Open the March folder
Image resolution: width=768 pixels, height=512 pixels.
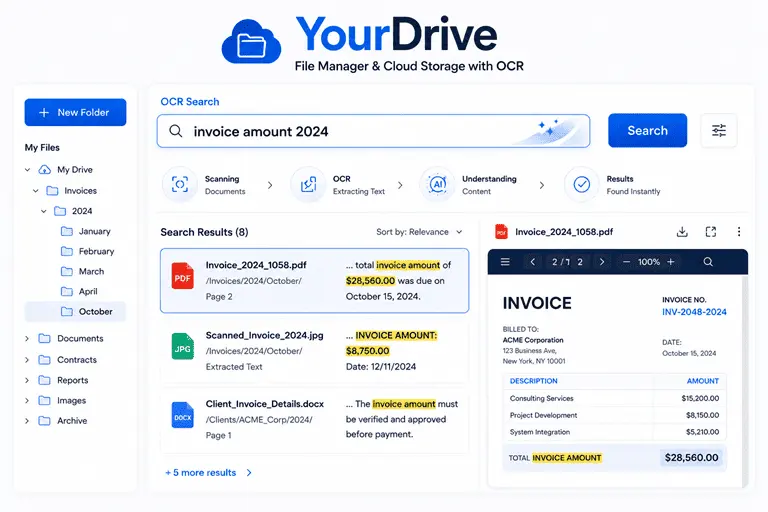click(x=82, y=271)
